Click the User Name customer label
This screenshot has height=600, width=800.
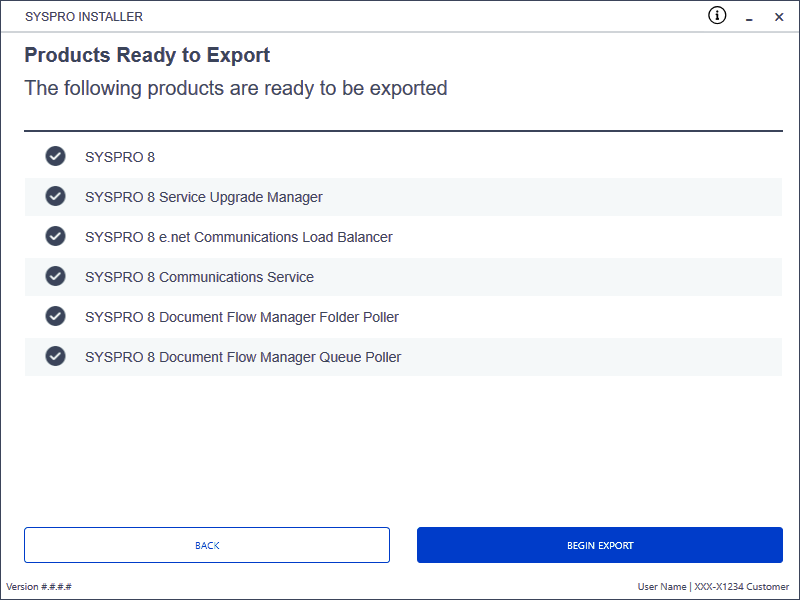coord(713,586)
